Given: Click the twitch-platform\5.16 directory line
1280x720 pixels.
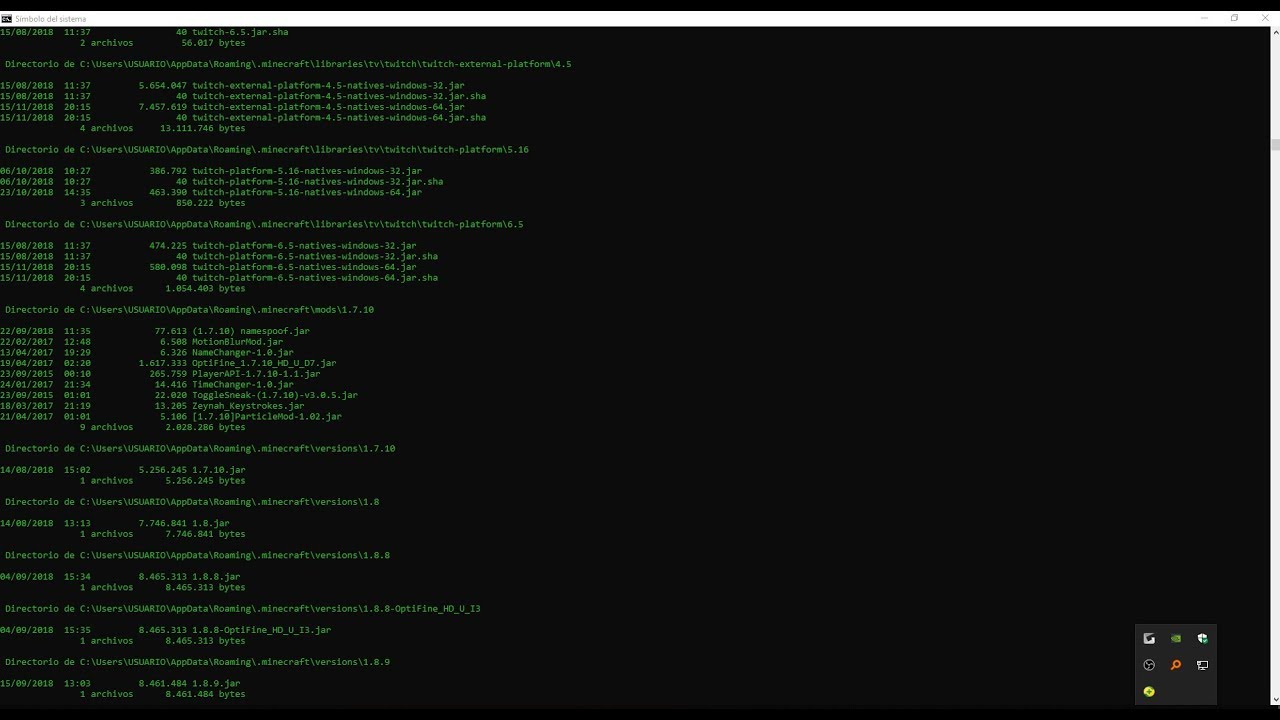Looking at the screenshot, I should [267, 150].
